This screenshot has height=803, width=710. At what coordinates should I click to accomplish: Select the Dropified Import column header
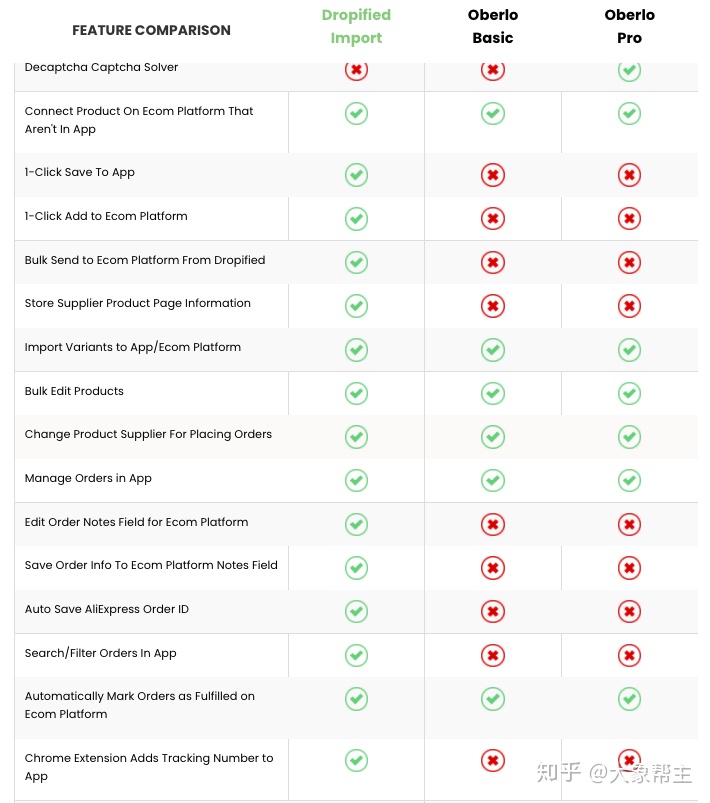[356, 27]
